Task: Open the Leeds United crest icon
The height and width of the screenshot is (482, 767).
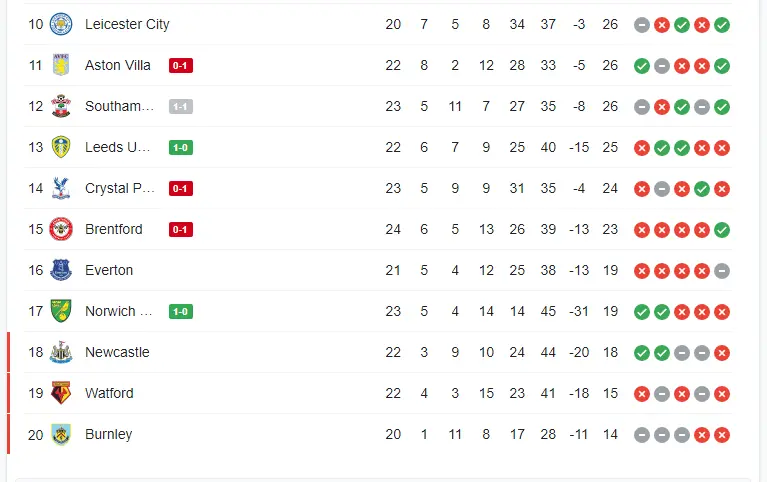Action: click(61, 147)
